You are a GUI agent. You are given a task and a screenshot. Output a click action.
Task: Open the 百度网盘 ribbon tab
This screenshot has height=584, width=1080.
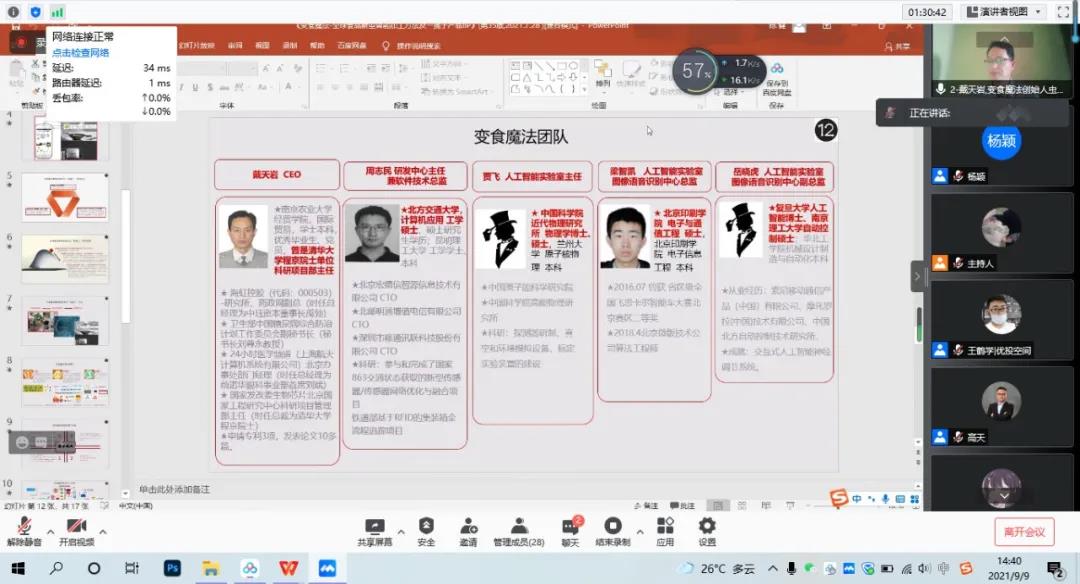(x=352, y=45)
